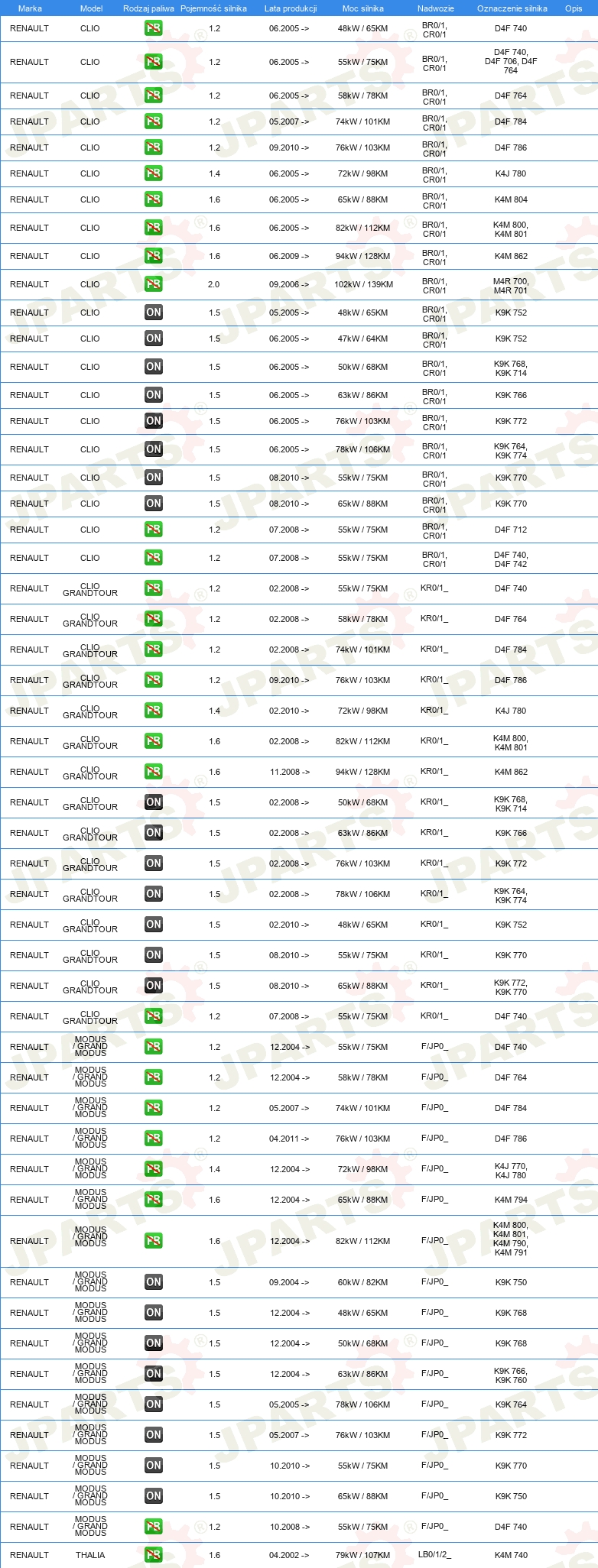Click the Rodzaj paliwa column header
The height and width of the screenshot is (1568, 598).
pyautogui.click(x=148, y=8)
